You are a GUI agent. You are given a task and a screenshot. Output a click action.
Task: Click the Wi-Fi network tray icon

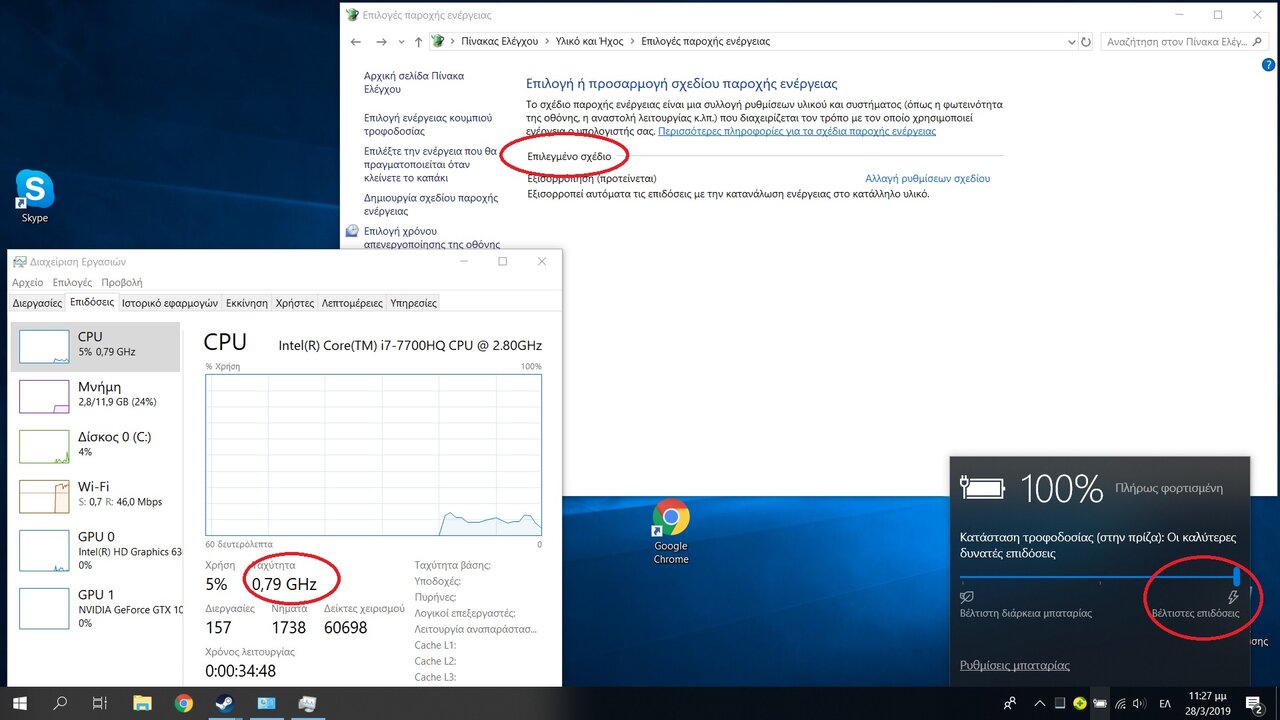[1121, 703]
